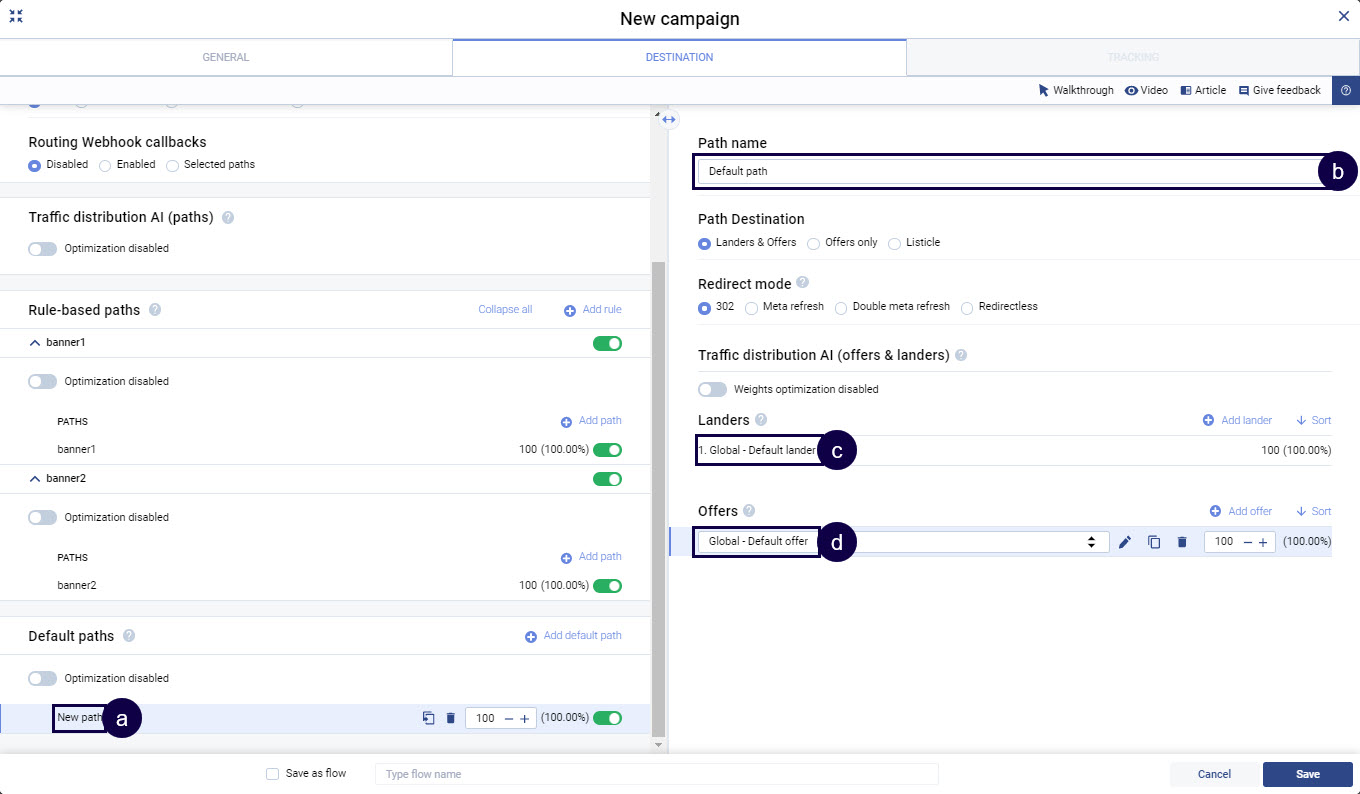Open the Global - Default offer dropdown
The height and width of the screenshot is (794, 1360).
pos(1091,542)
